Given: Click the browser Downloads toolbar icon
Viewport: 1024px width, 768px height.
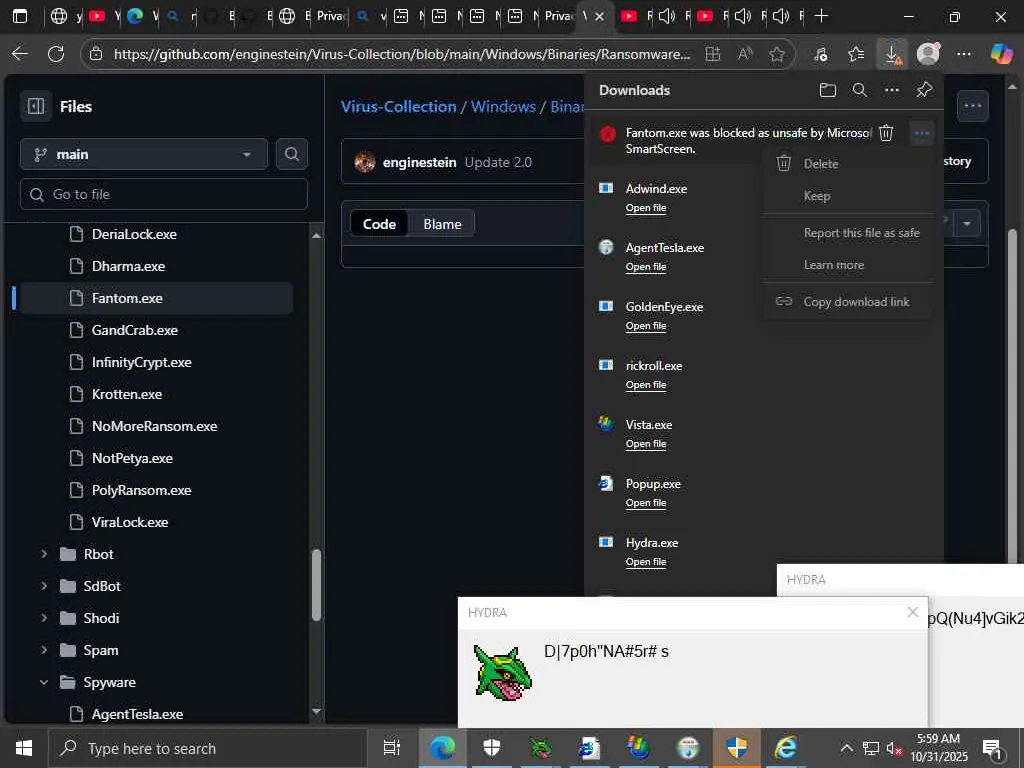Looking at the screenshot, I should [892, 54].
